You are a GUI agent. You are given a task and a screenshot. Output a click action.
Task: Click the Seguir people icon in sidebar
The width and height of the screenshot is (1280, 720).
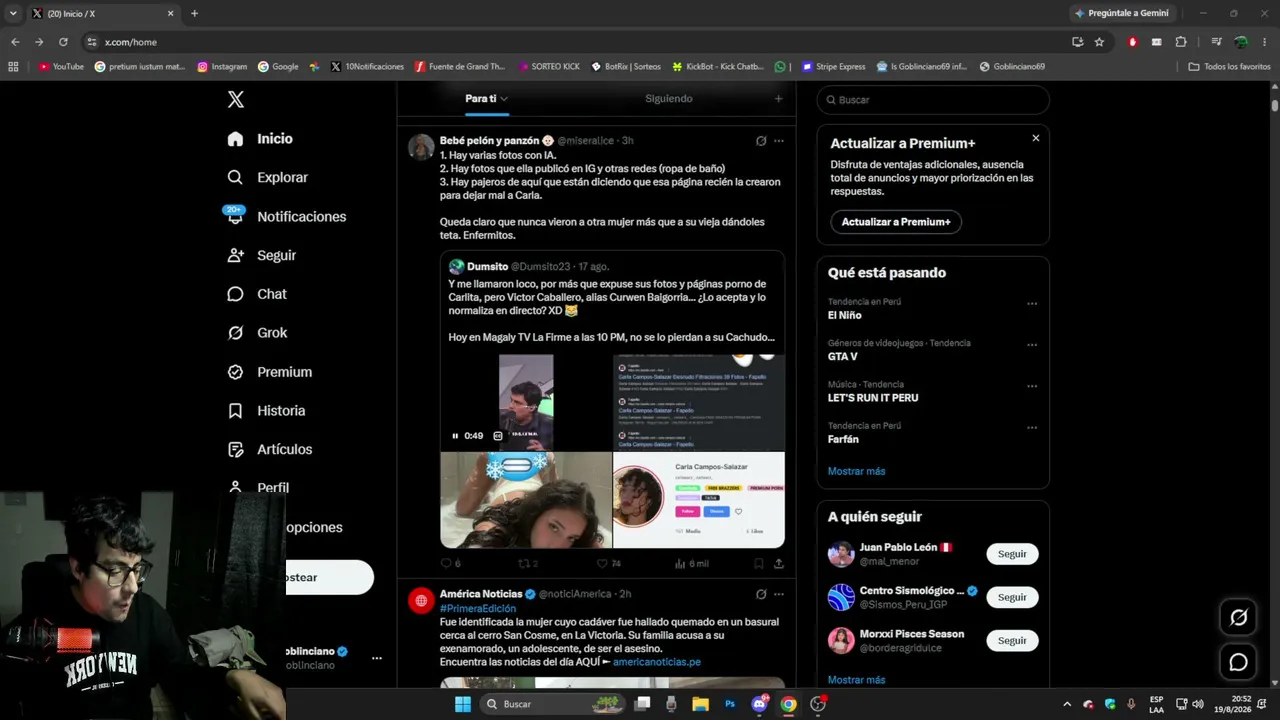(236, 255)
